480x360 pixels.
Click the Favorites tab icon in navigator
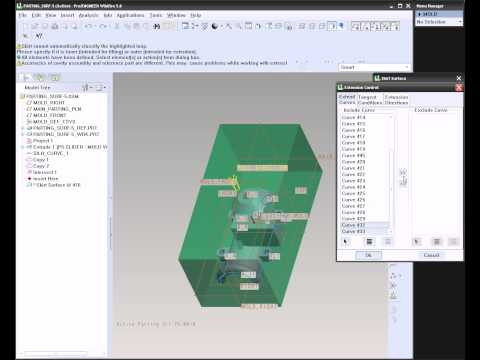tap(55, 78)
